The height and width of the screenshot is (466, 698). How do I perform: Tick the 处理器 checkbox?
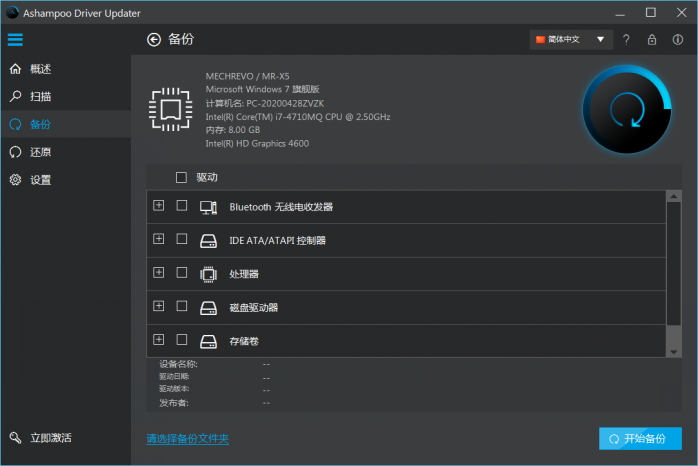click(x=182, y=272)
